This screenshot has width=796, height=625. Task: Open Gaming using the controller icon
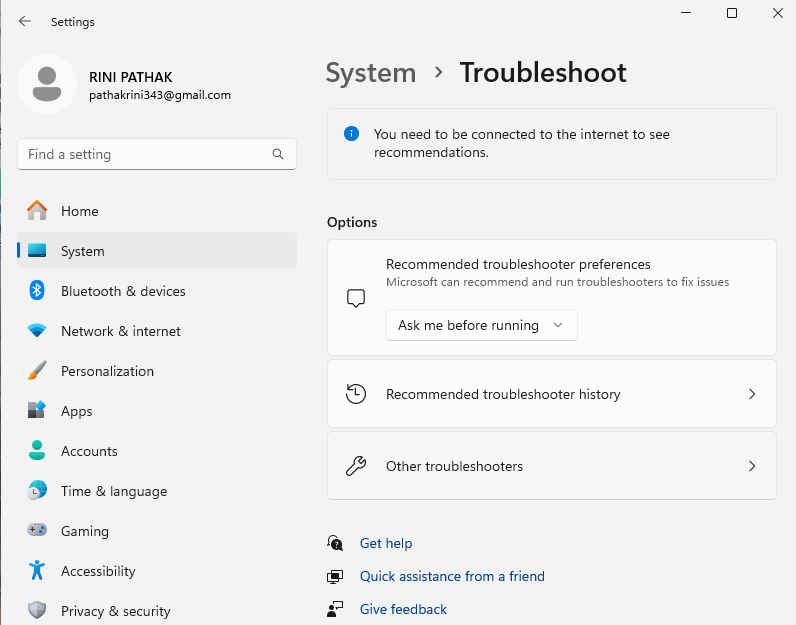pos(37,531)
